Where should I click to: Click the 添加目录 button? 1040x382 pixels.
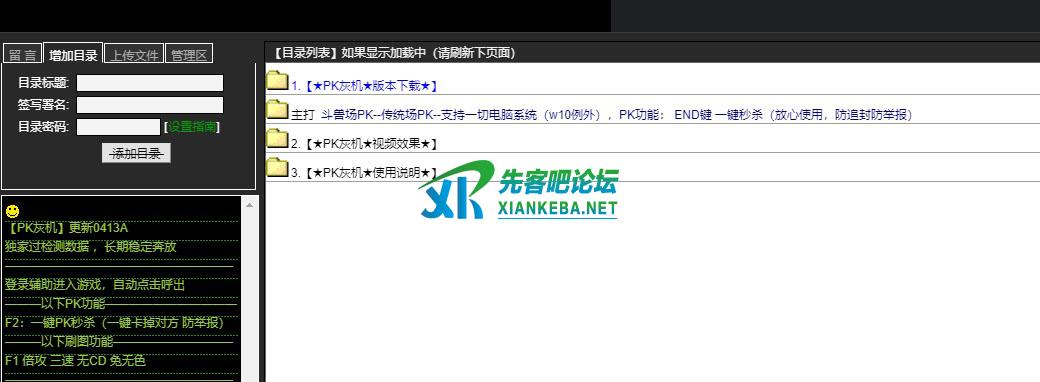pyautogui.click(x=136, y=153)
